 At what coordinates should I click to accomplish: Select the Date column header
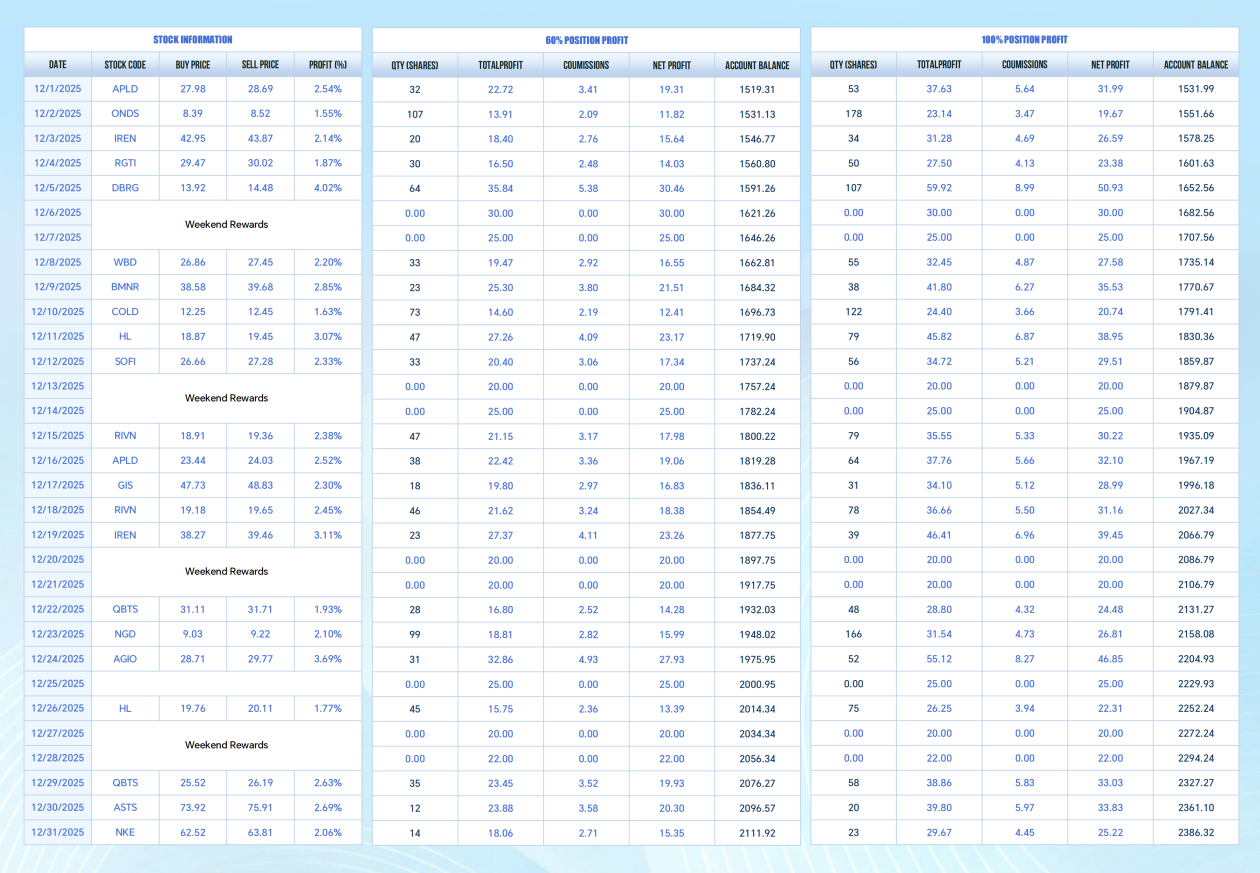click(x=58, y=65)
